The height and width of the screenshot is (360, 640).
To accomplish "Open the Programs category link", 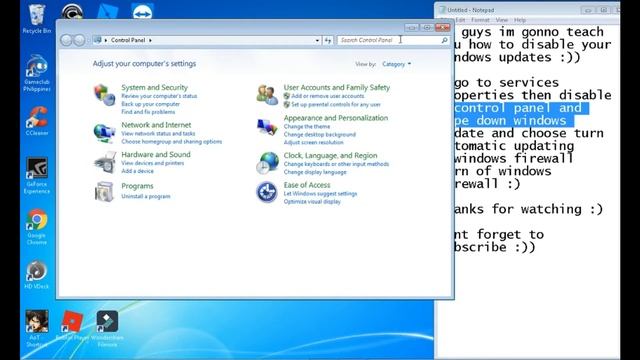I will click(137, 186).
